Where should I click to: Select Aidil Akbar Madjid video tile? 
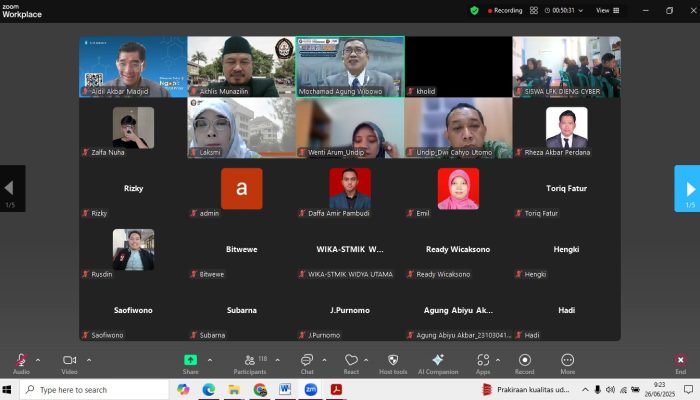pyautogui.click(x=133, y=67)
